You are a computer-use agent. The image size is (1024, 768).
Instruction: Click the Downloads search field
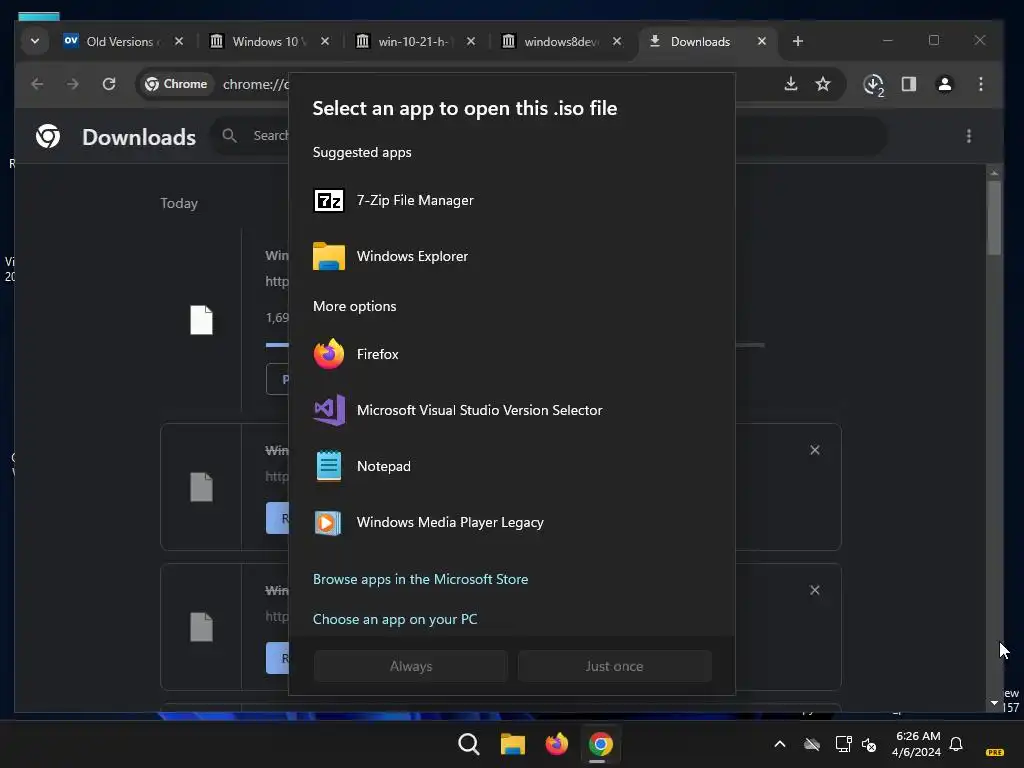coord(549,136)
